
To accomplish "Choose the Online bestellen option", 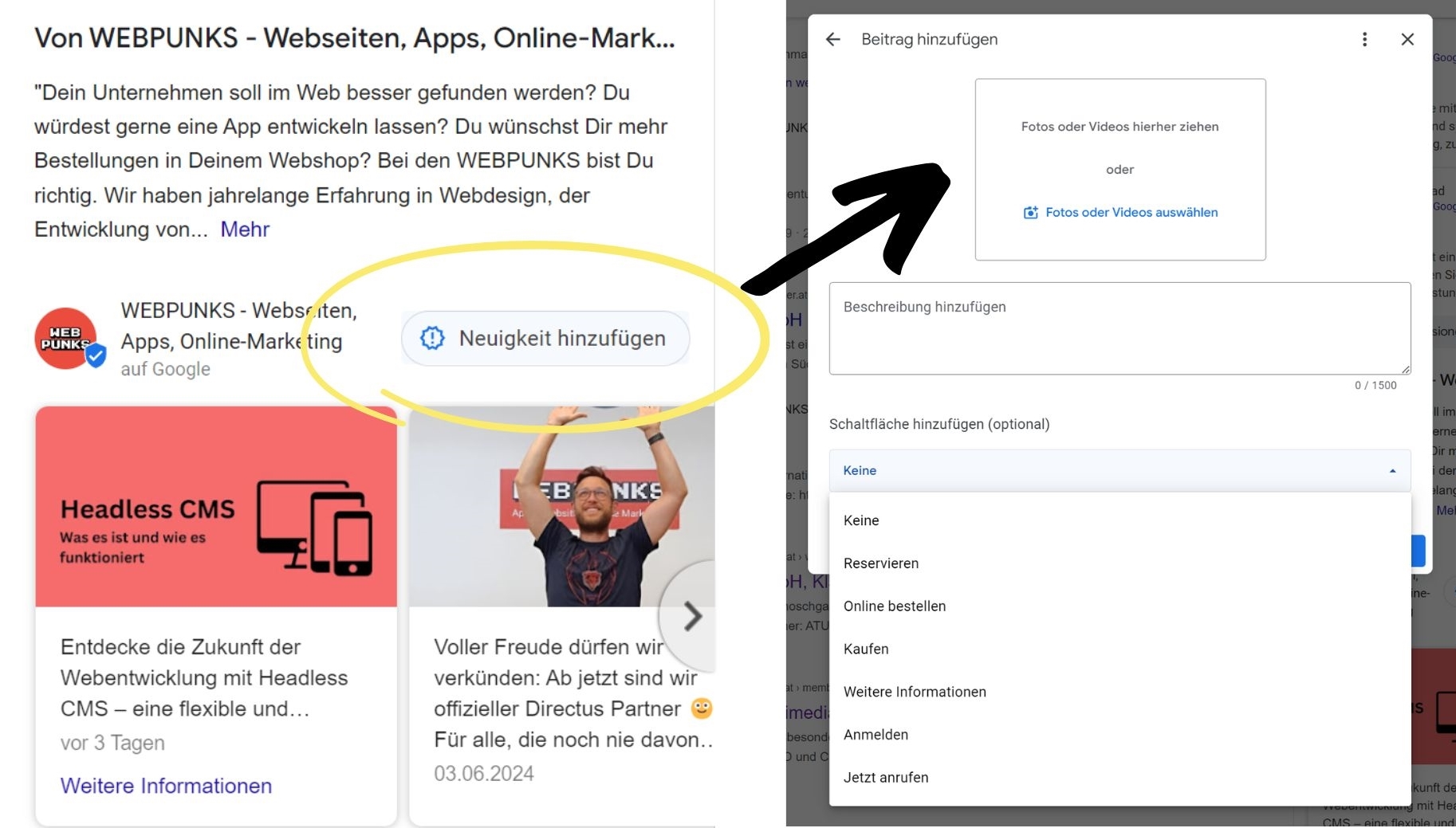I will pos(1120,606).
